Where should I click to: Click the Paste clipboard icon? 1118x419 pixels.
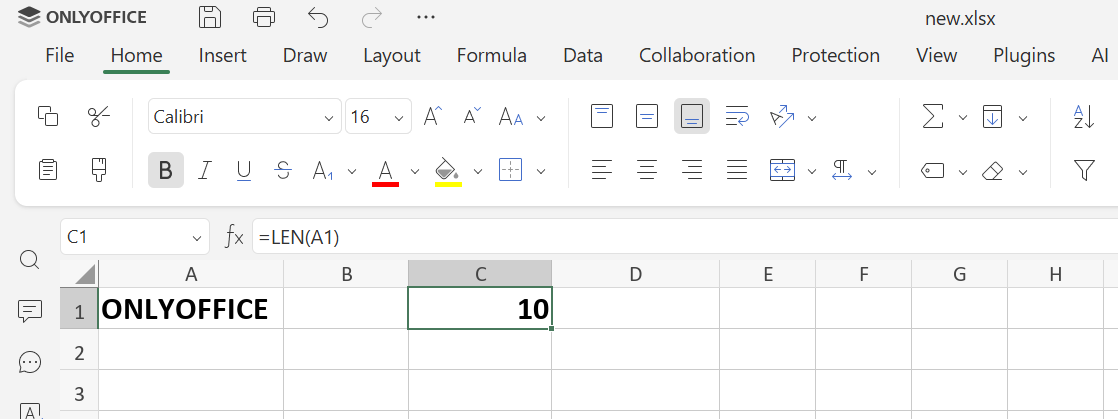(x=48, y=170)
